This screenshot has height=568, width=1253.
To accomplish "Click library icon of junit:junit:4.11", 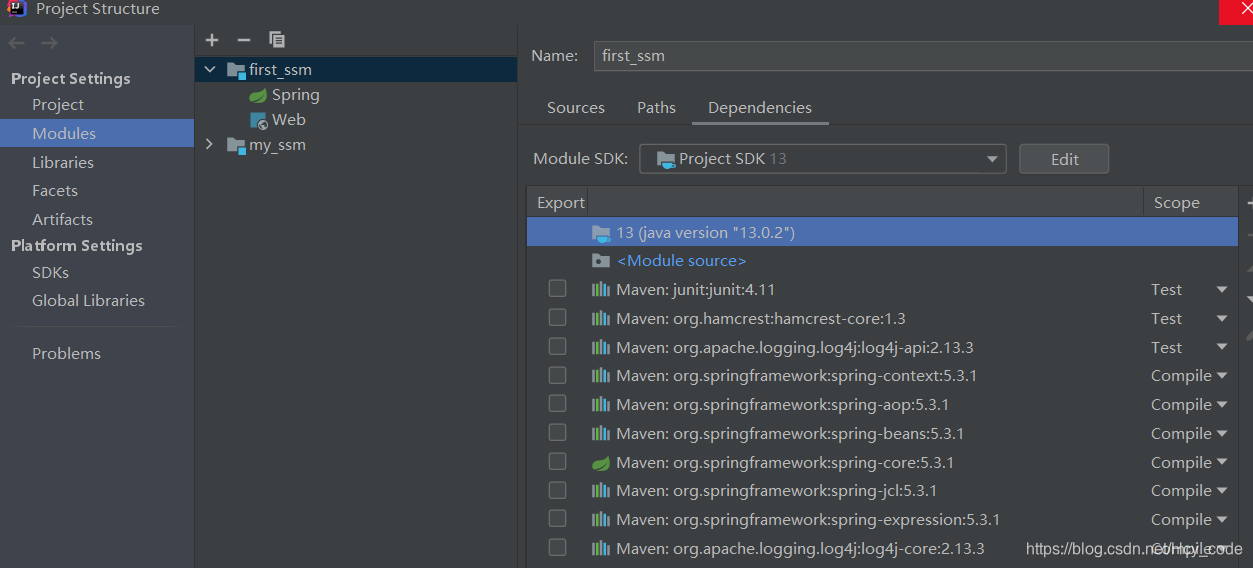I will pyautogui.click(x=601, y=290).
